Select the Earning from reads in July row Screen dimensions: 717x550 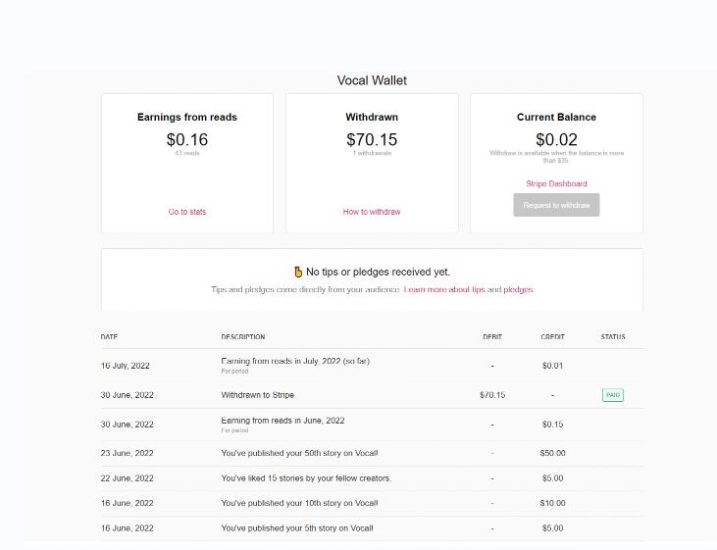pyautogui.click(x=295, y=361)
